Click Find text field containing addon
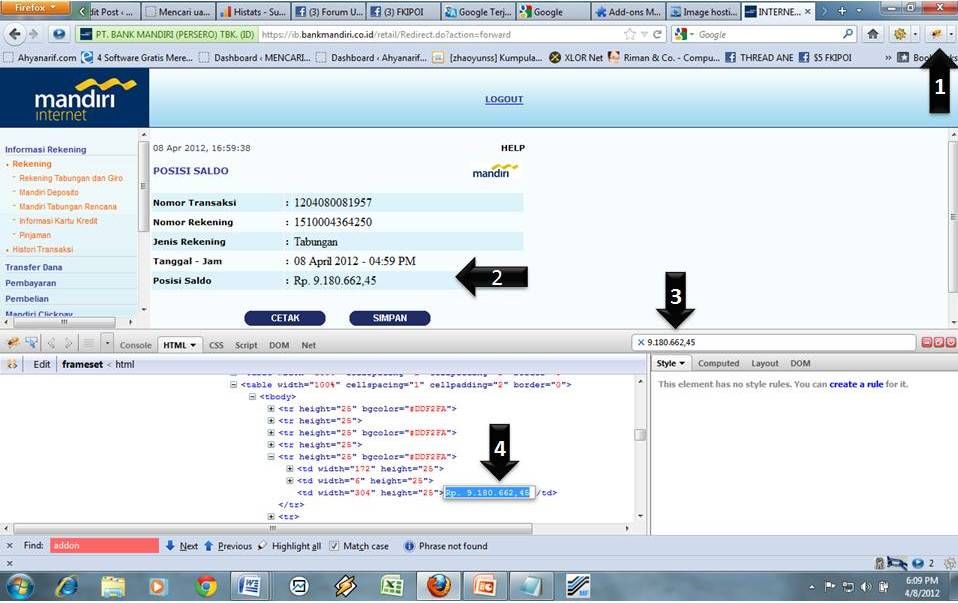Screen dimensions: 958x603 104,546
